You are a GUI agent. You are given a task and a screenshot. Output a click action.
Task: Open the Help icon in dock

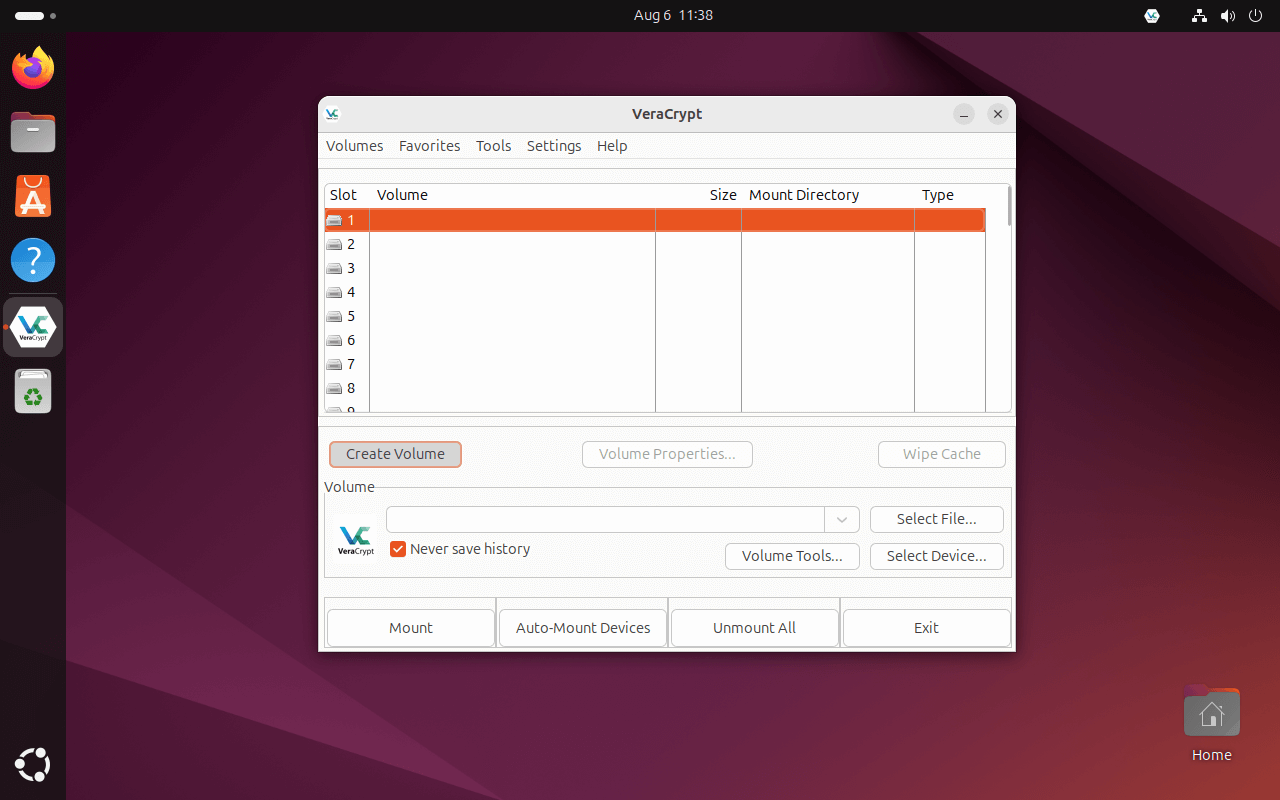33,260
